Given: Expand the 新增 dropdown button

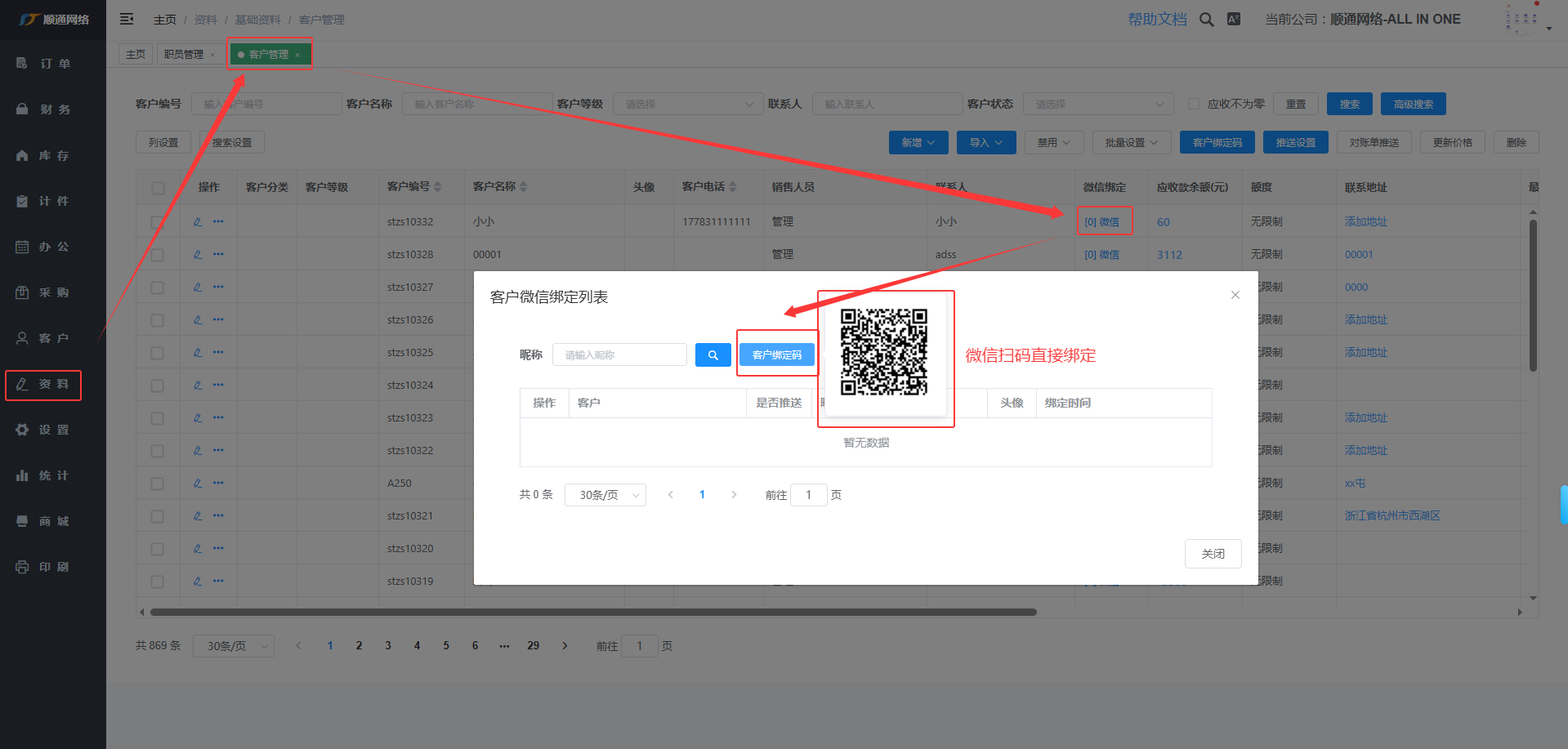Looking at the screenshot, I should (918, 142).
